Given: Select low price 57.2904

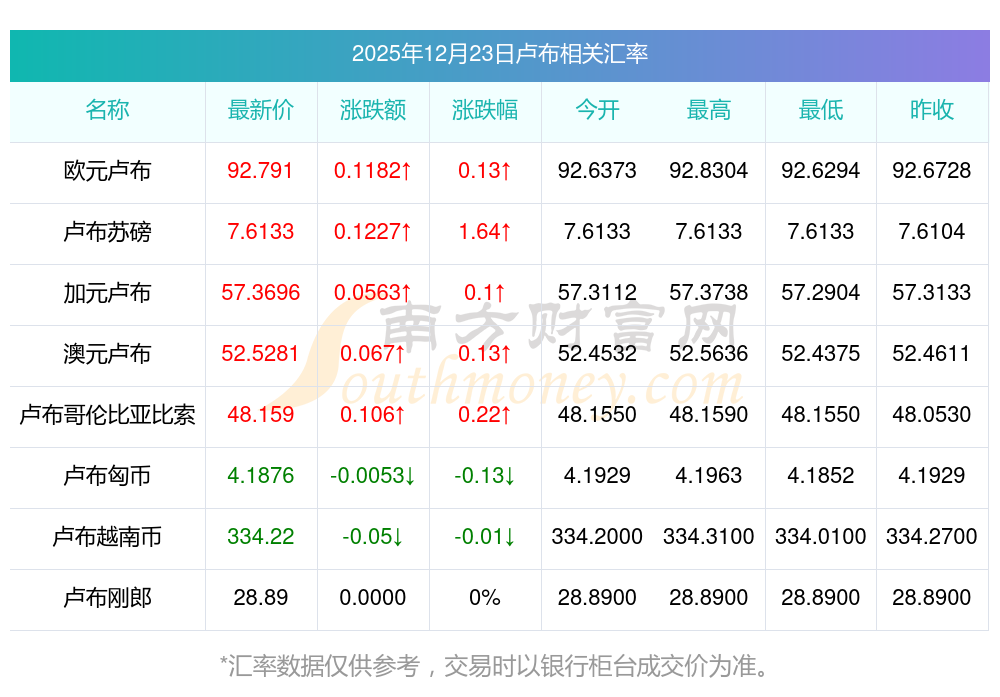Looking at the screenshot, I should click(x=821, y=293).
